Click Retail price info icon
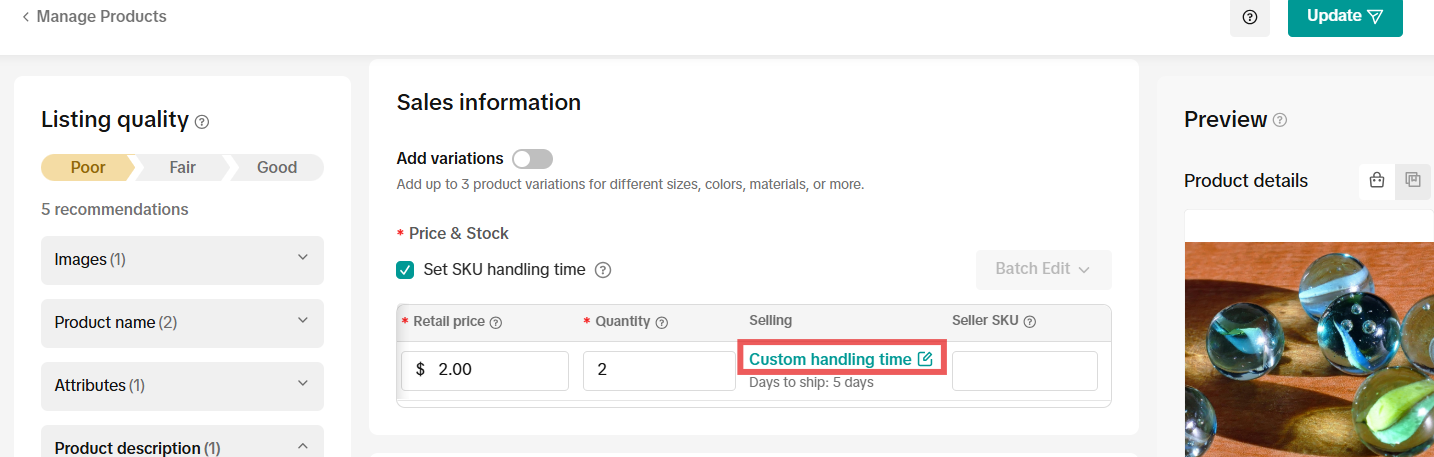The width and height of the screenshot is (1434, 457). point(496,322)
